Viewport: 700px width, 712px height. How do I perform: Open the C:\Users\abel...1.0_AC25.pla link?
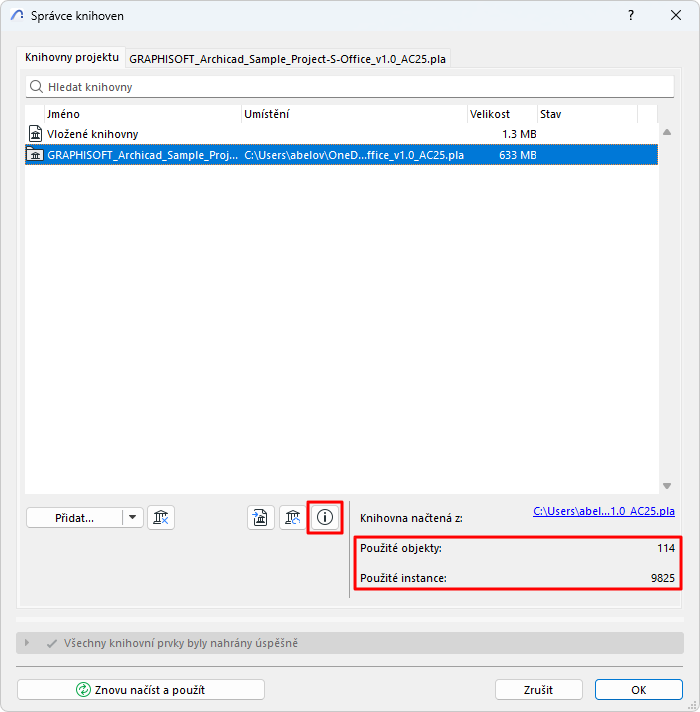604,511
